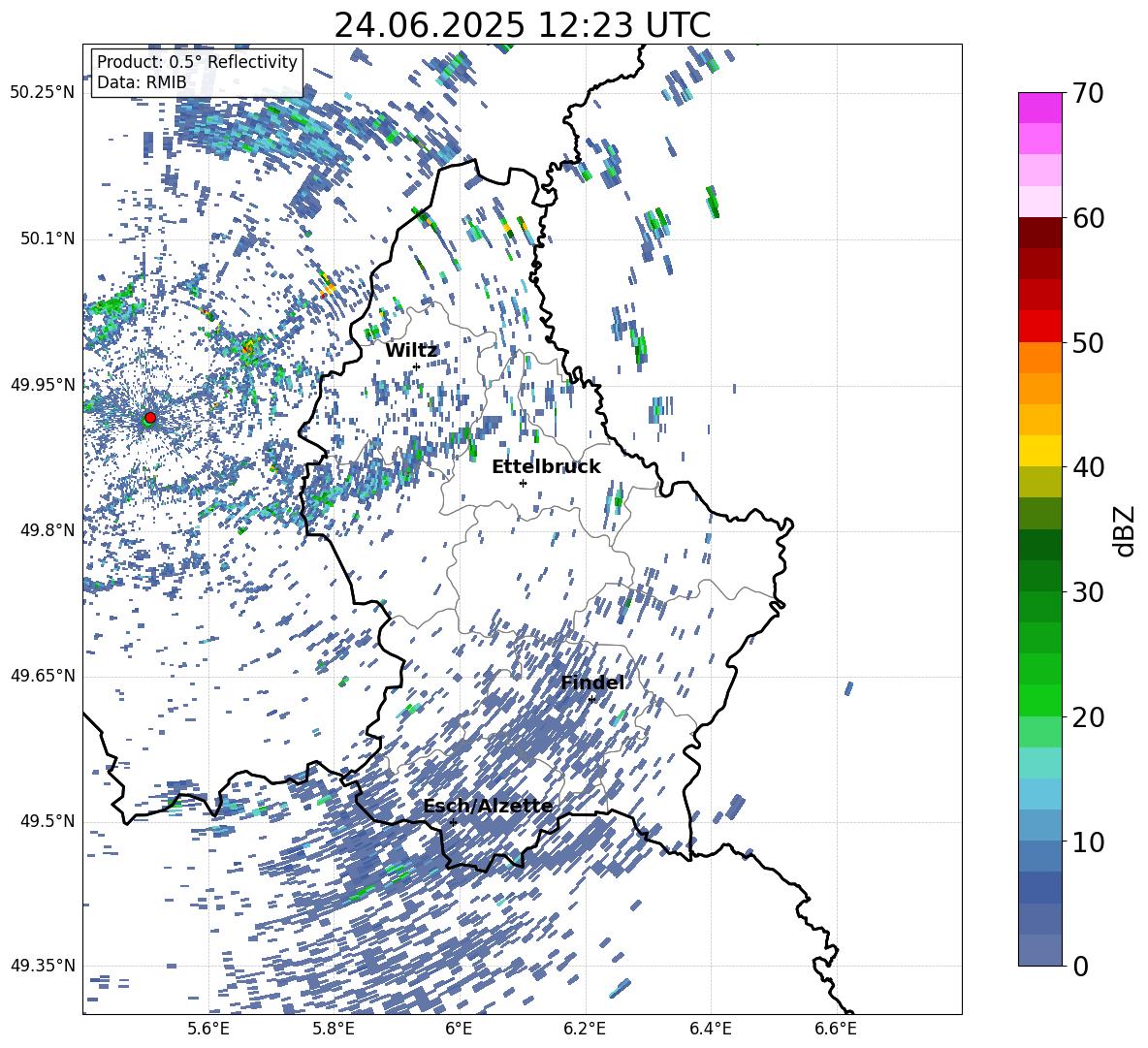Click the 49.5°N latitude label

point(48,821)
